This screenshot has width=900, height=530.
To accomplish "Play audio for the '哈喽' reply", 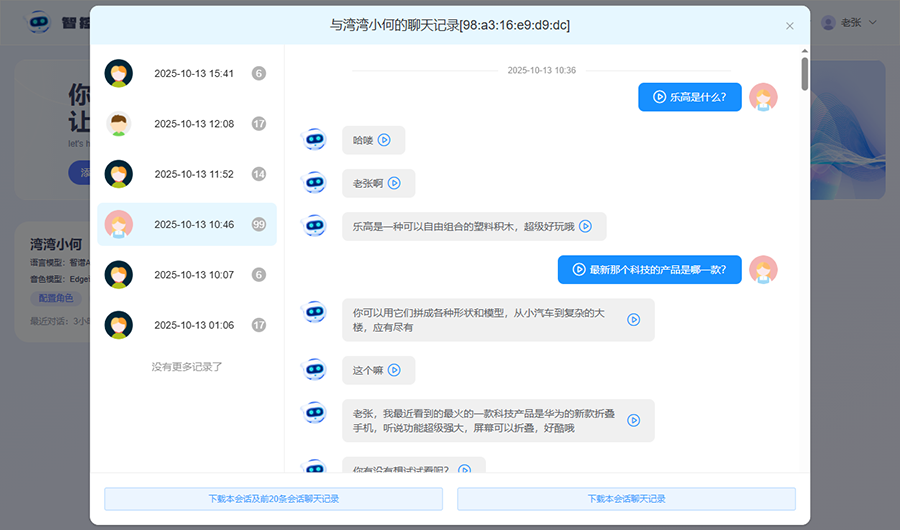I will click(384, 140).
